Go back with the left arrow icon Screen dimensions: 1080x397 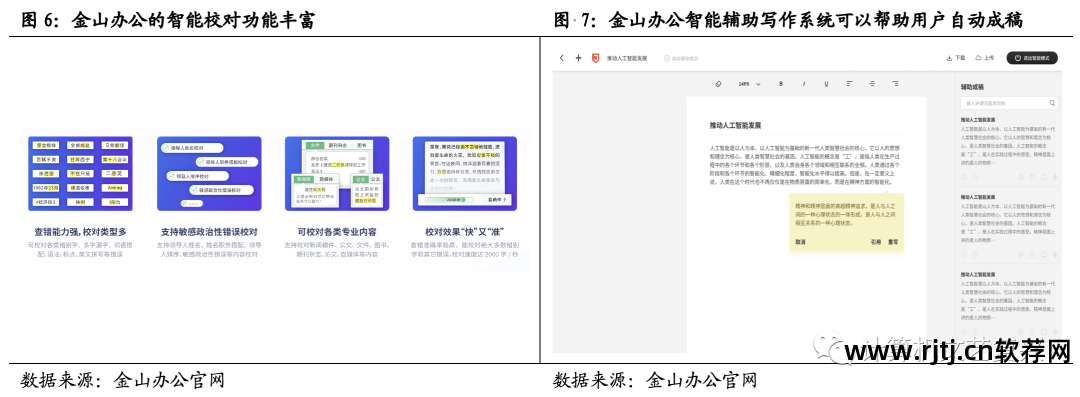(561, 59)
